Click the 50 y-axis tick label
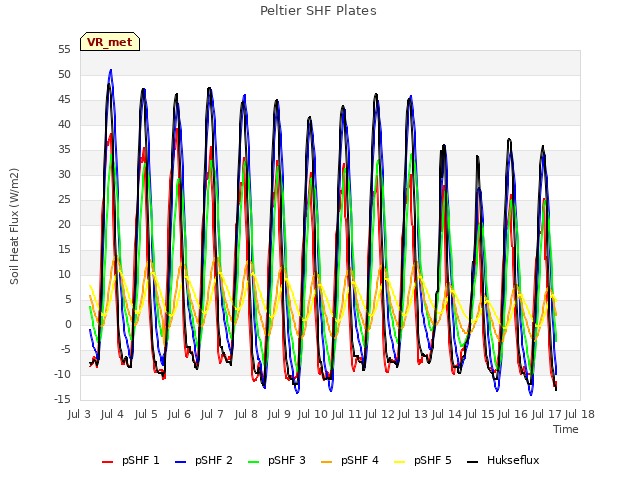This screenshot has width=640, height=480. click(64, 75)
